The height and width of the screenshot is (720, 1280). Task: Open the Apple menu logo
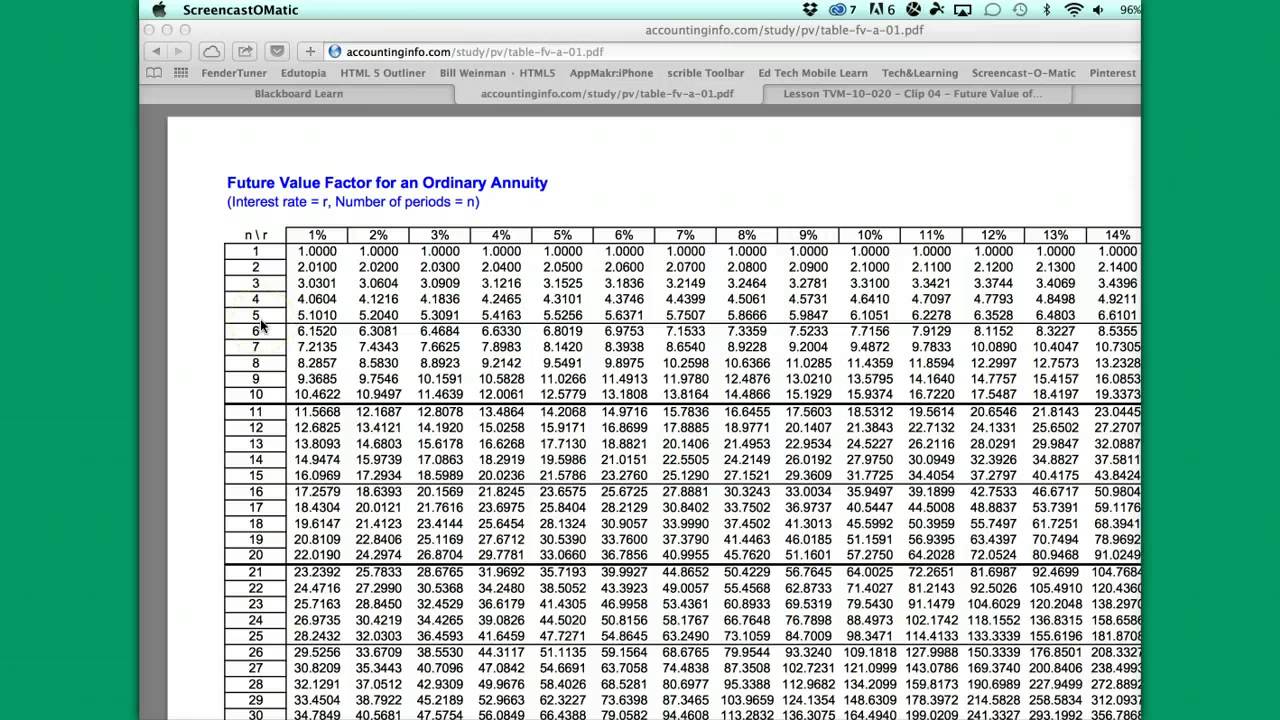(159, 10)
